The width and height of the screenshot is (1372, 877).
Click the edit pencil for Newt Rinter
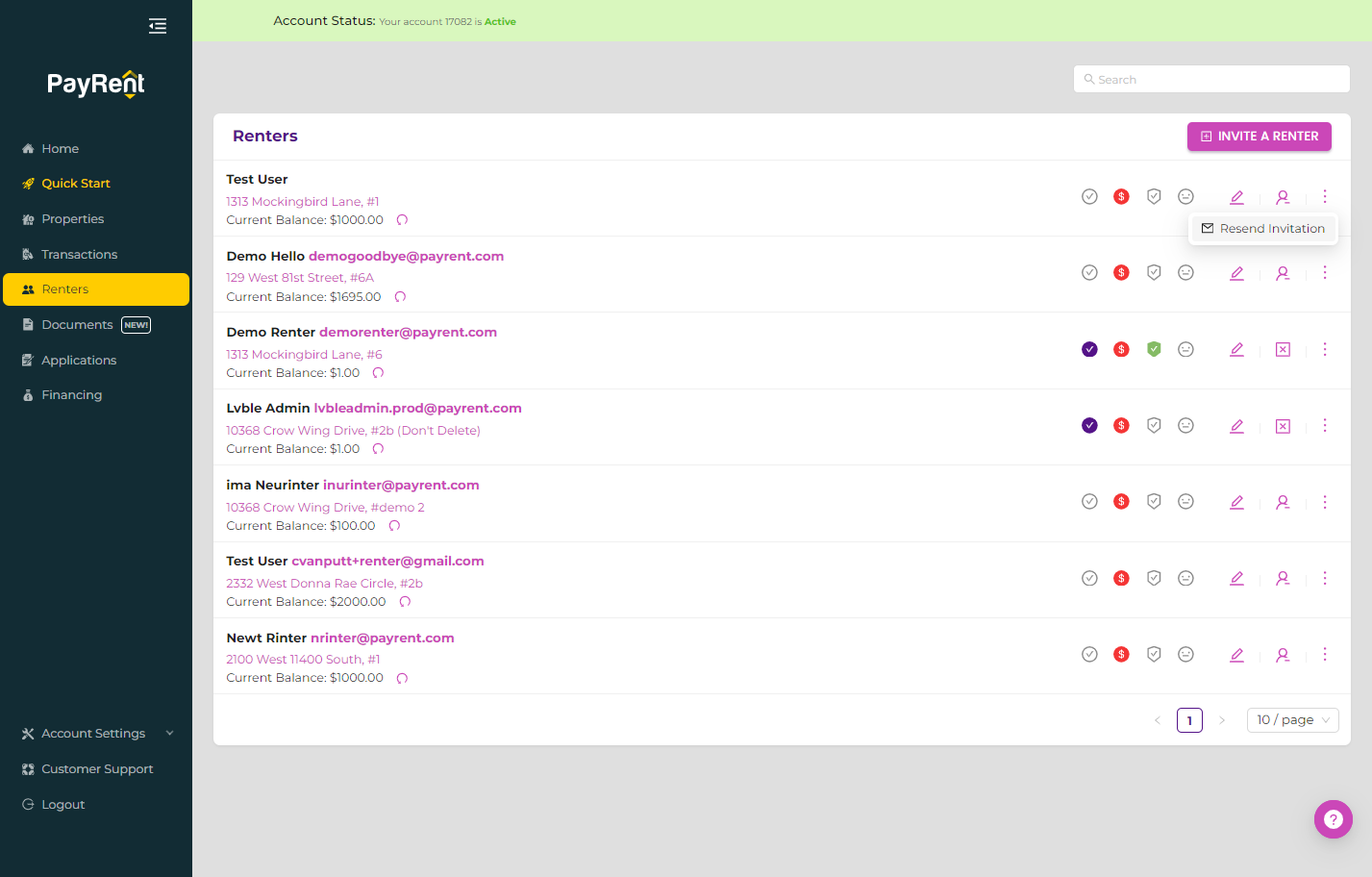tap(1236, 655)
